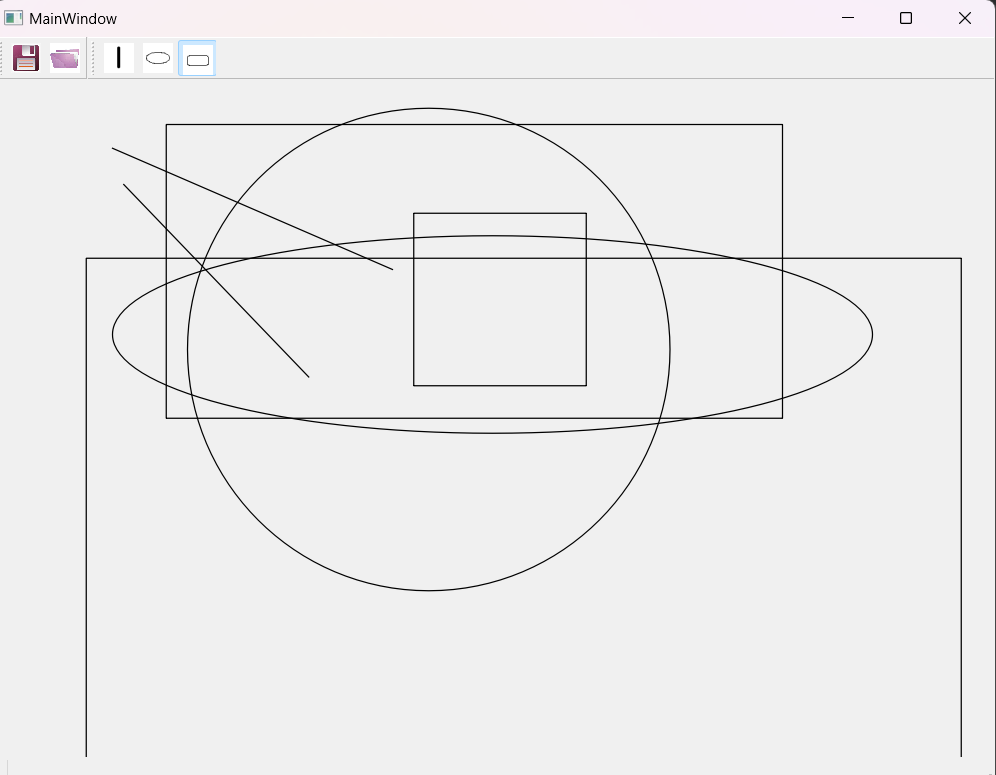Click inside the small square on canvas
The image size is (996, 775).
point(500,299)
